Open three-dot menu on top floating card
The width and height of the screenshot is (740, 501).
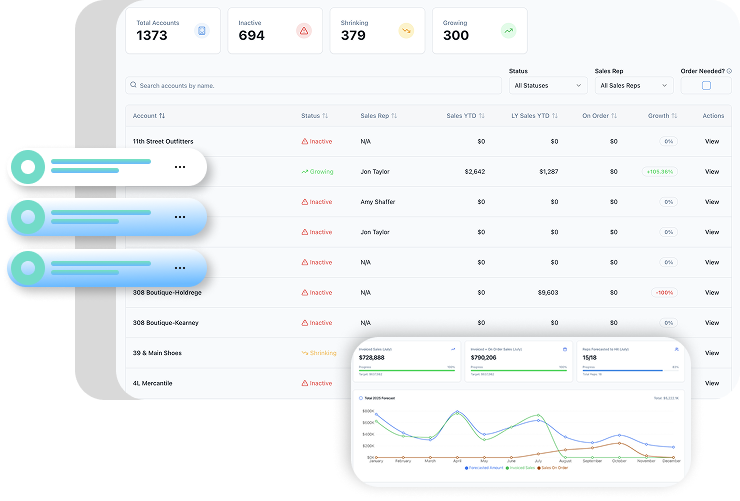pos(180,167)
